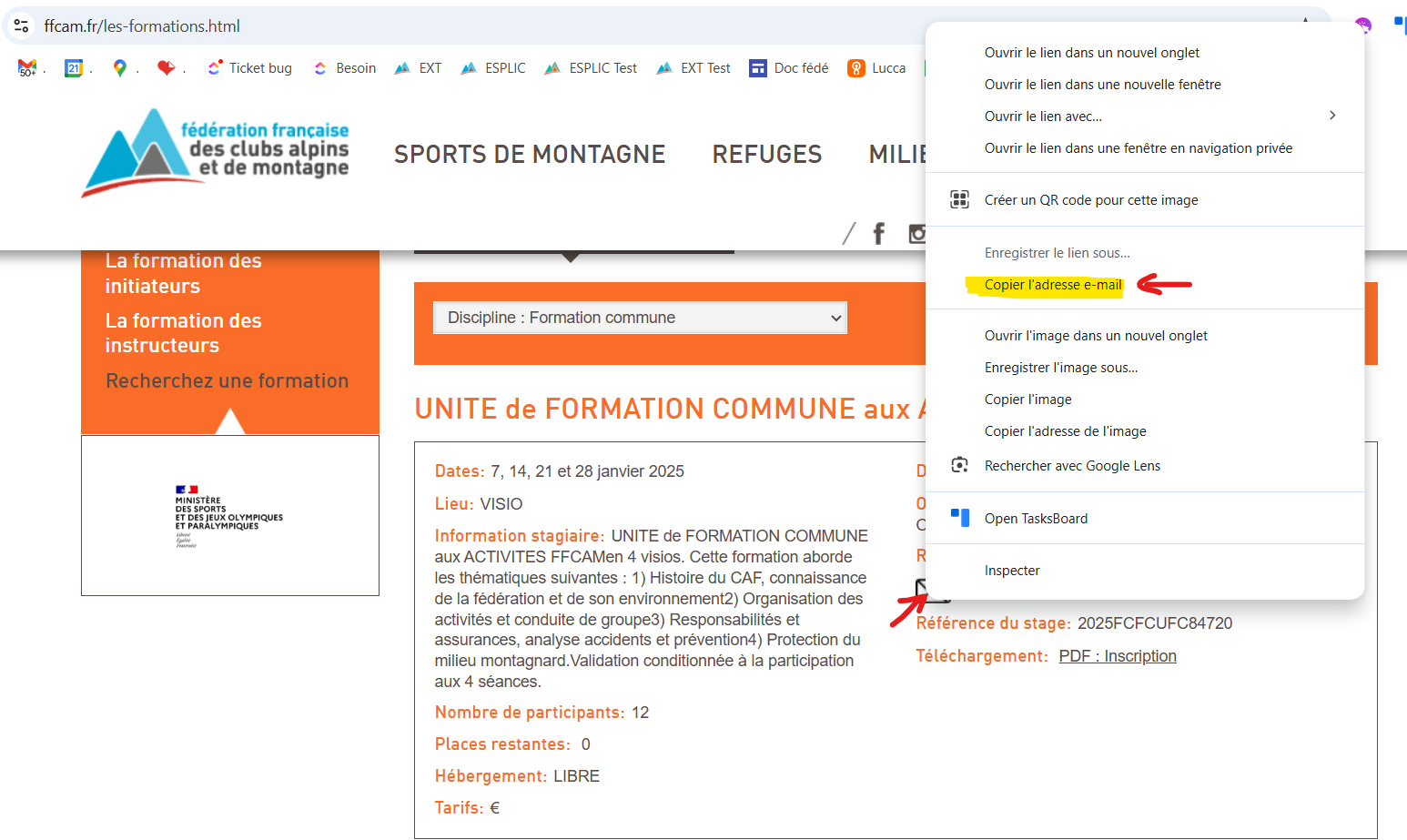The image size is (1407, 840).
Task: Choose "Inspecter" from the context menu
Action: [x=1012, y=570]
